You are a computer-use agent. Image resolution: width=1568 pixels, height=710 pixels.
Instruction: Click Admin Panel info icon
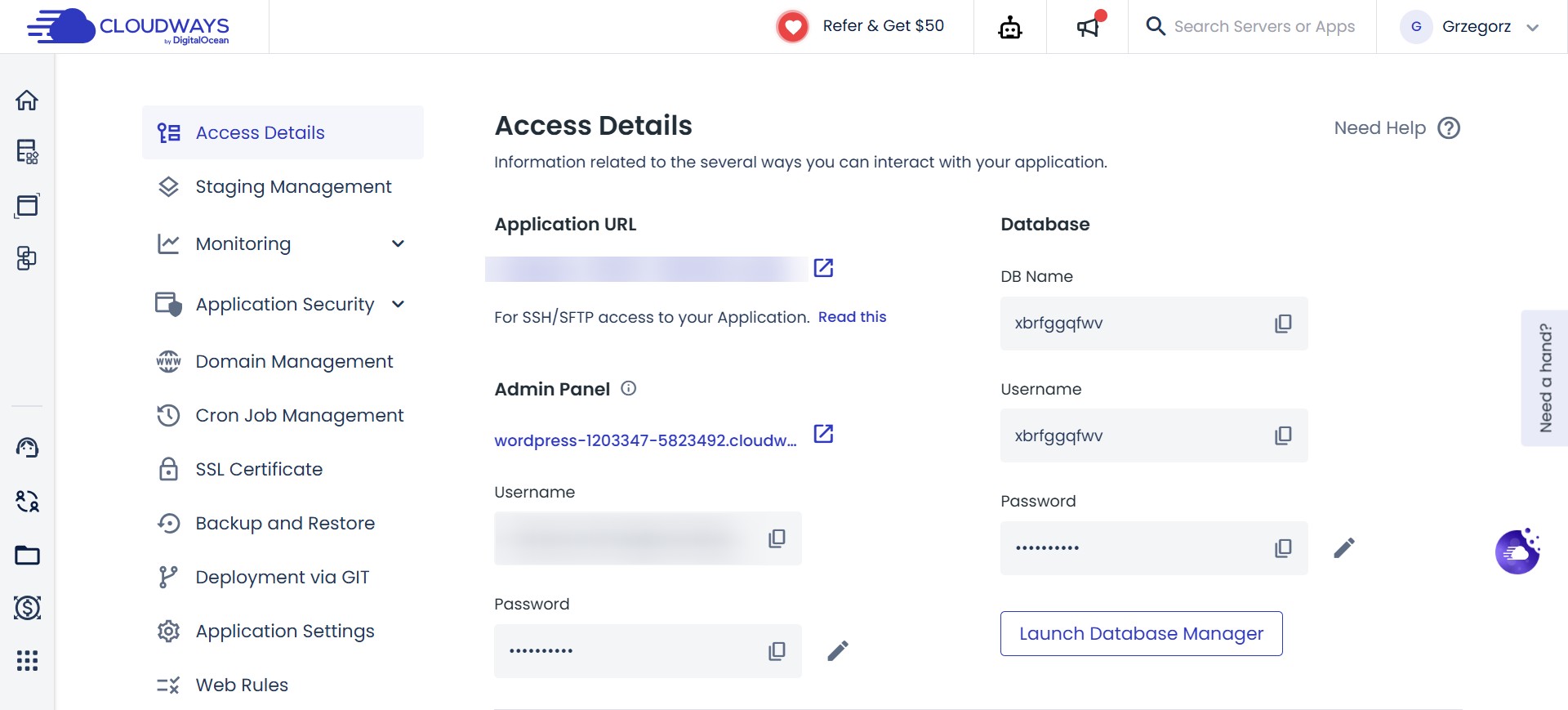point(628,388)
